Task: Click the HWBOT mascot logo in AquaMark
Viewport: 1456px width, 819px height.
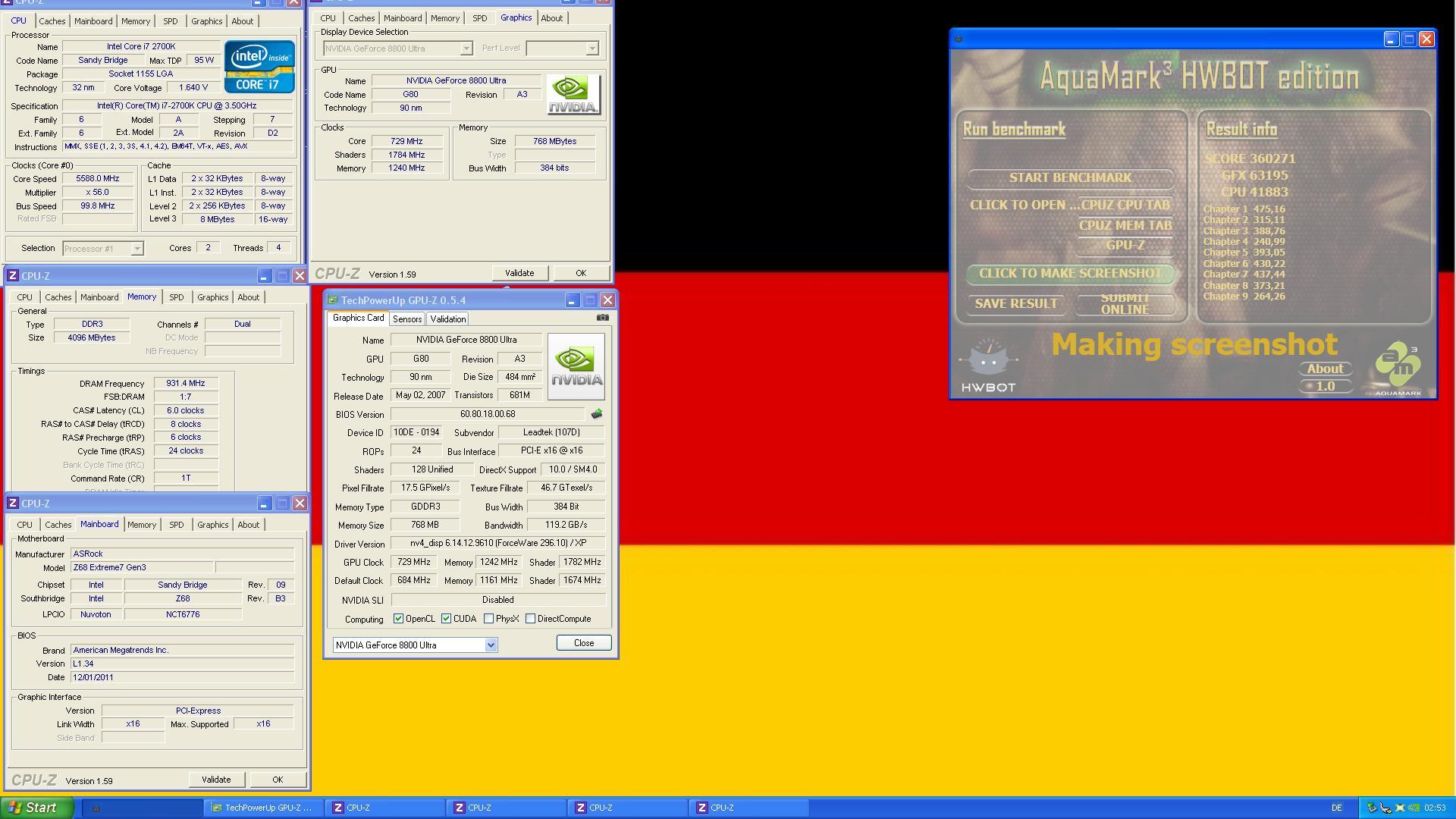Action: coord(988,367)
